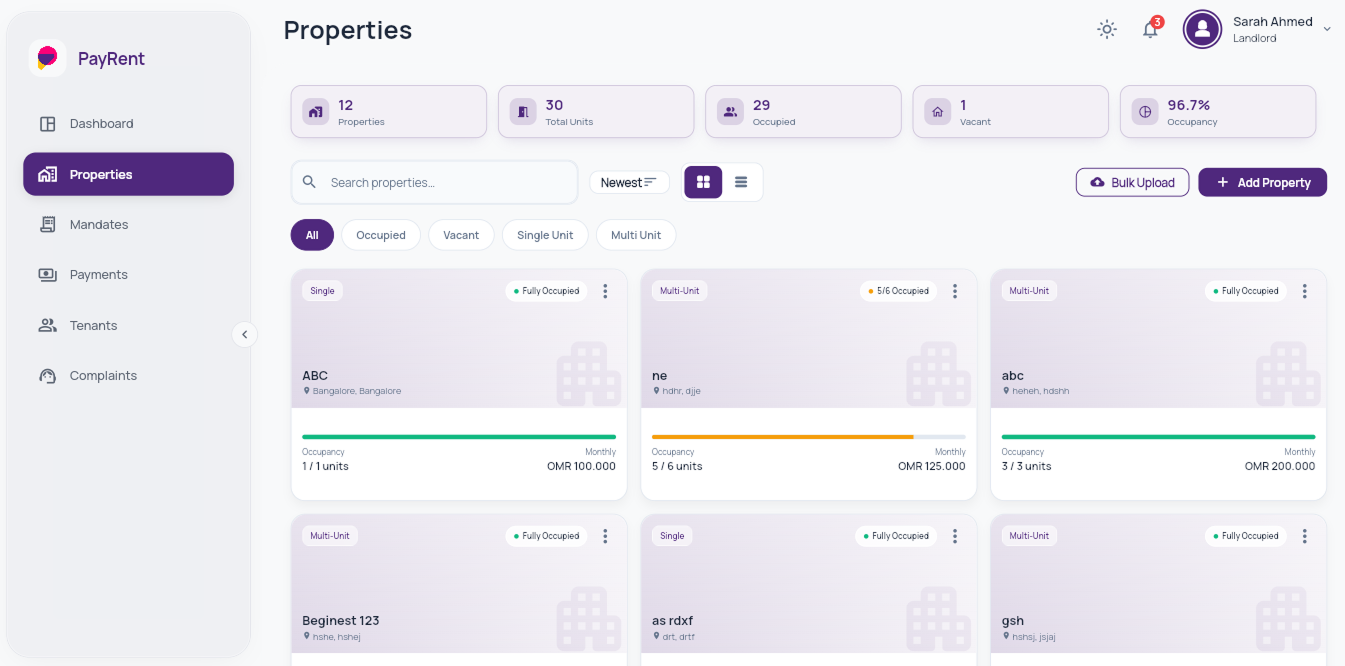Select the All filter chip
The height and width of the screenshot is (666, 1345).
(312, 235)
